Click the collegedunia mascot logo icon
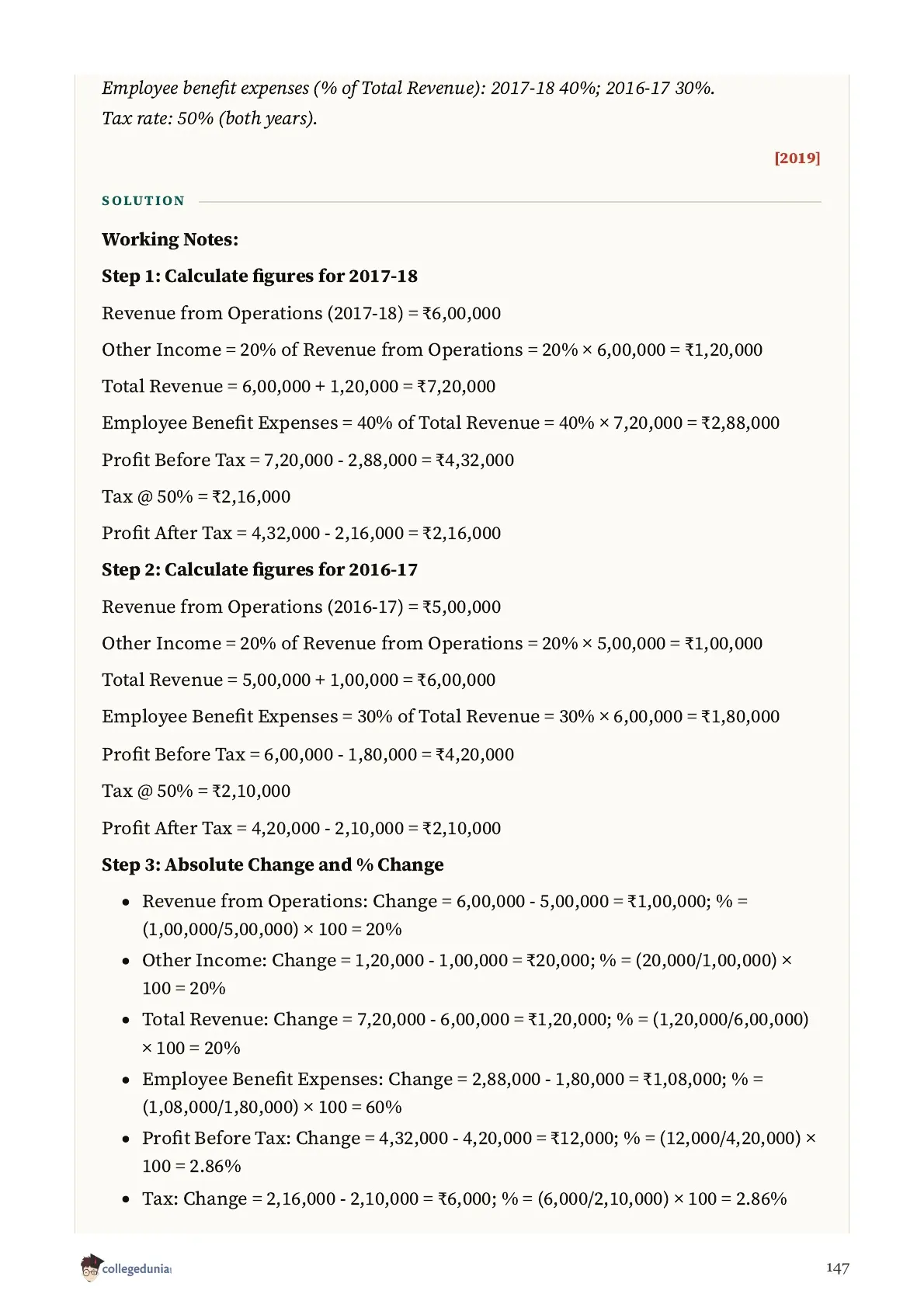The width and height of the screenshot is (924, 1308). tap(91, 1268)
